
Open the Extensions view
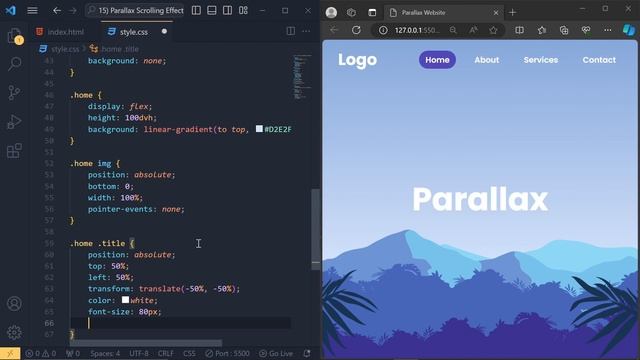pos(14,151)
